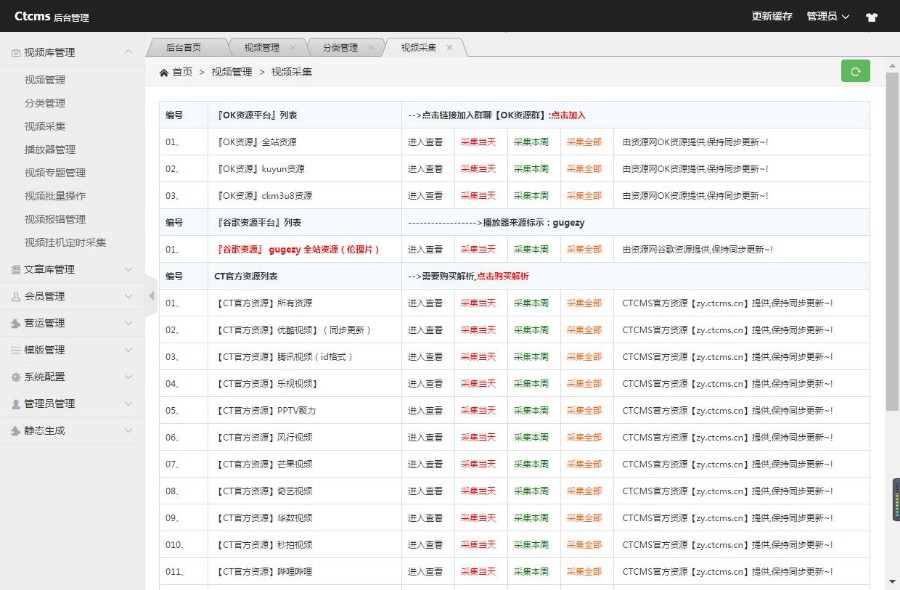
Task: Click 采集本周 for 秒拍视频 row
Action: point(531,545)
